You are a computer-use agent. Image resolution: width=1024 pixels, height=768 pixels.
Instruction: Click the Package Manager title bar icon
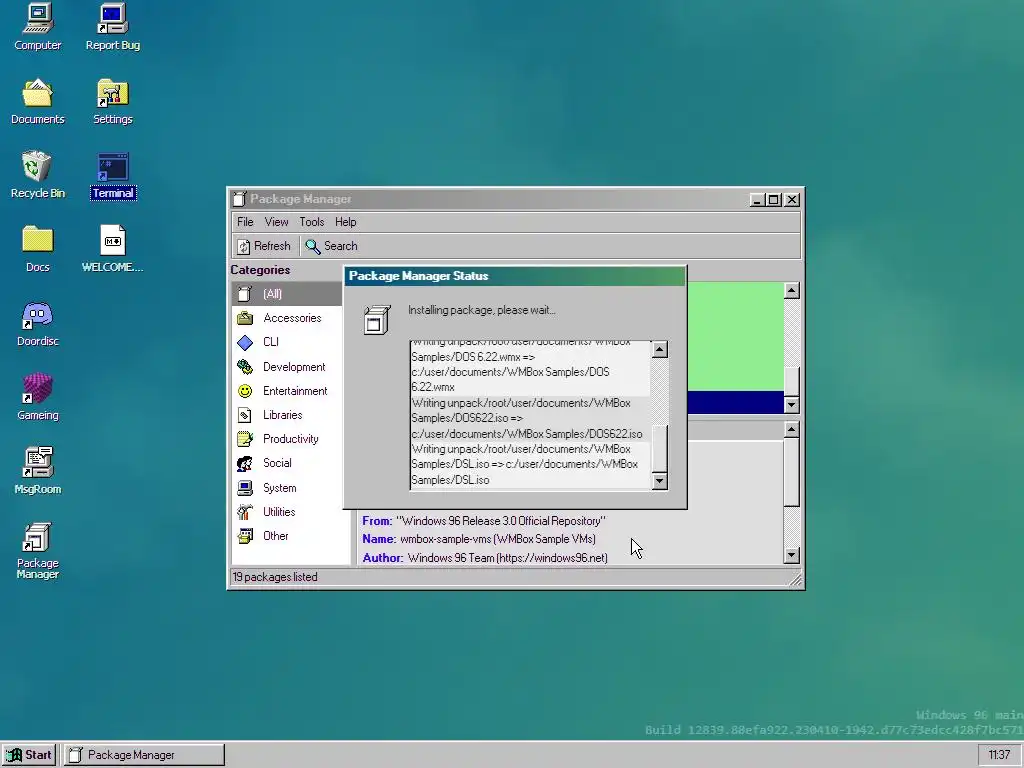pos(240,199)
